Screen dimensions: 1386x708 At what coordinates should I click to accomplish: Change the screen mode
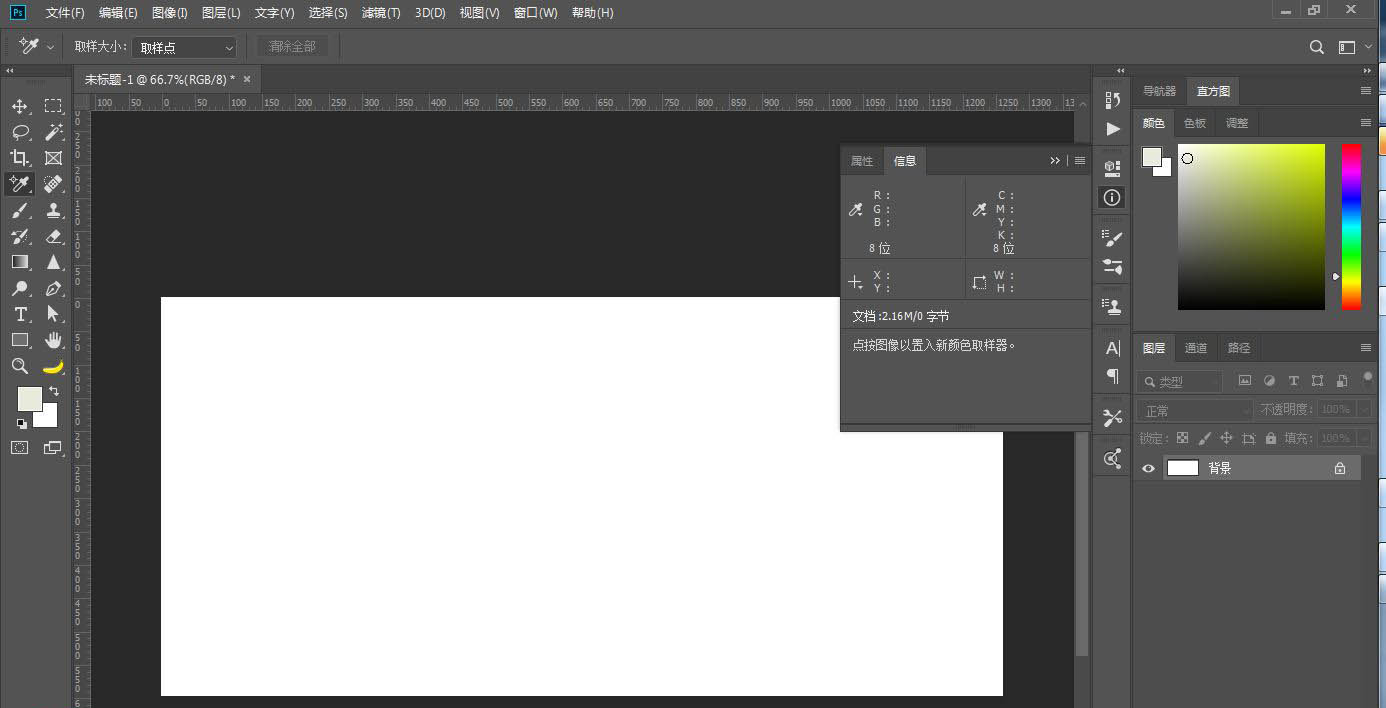(53, 447)
